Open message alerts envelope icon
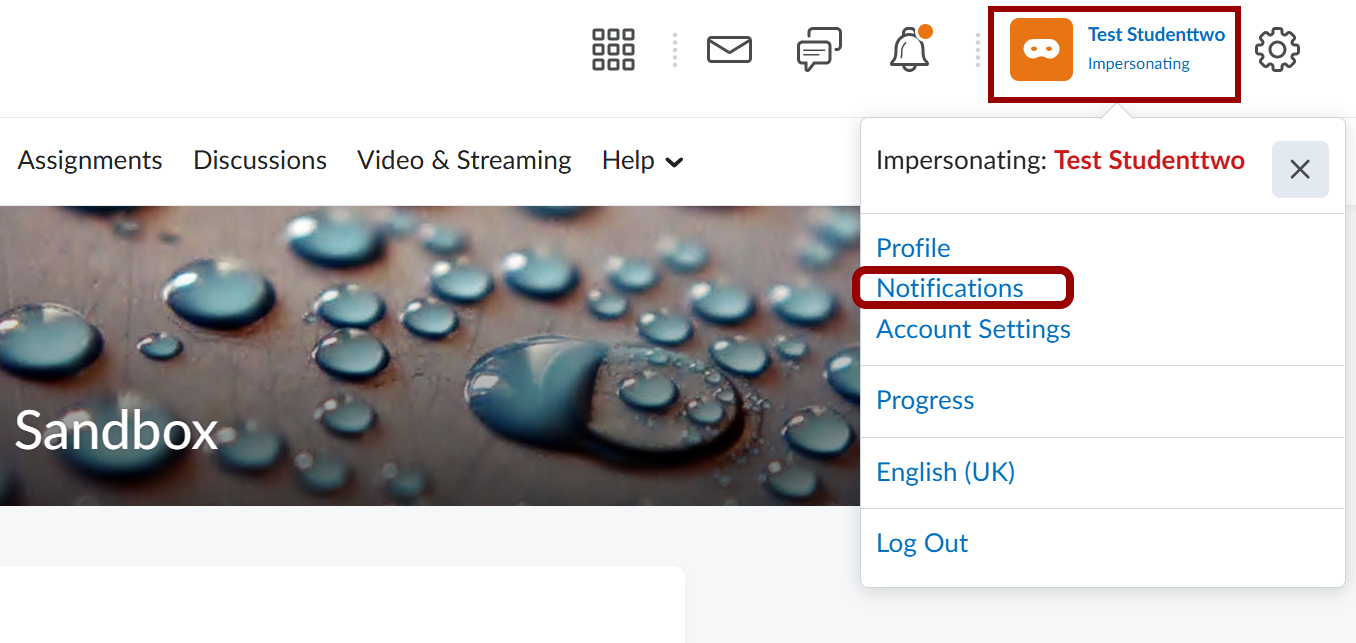This screenshot has width=1356, height=643. pos(729,49)
